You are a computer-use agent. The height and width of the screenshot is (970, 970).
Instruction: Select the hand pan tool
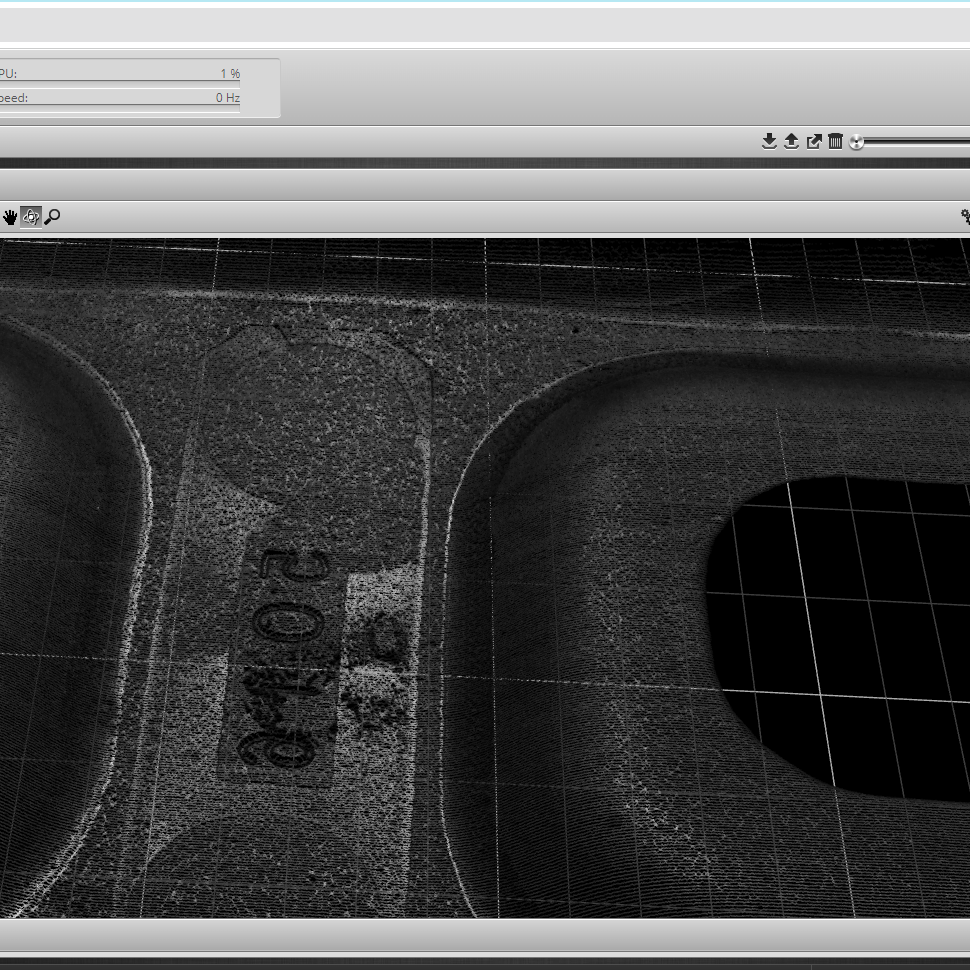10,217
